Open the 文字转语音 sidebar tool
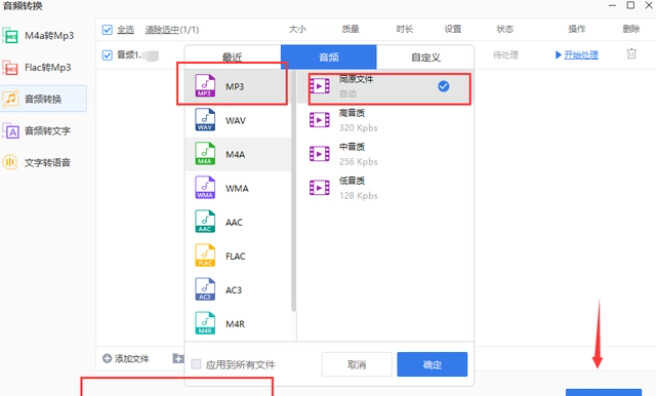This screenshot has height=396, width=668. [x=43, y=162]
